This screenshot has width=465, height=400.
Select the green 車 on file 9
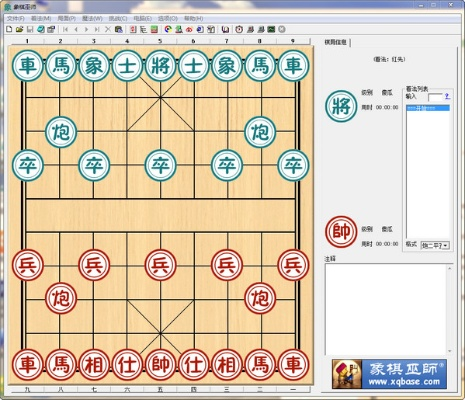tap(293, 66)
